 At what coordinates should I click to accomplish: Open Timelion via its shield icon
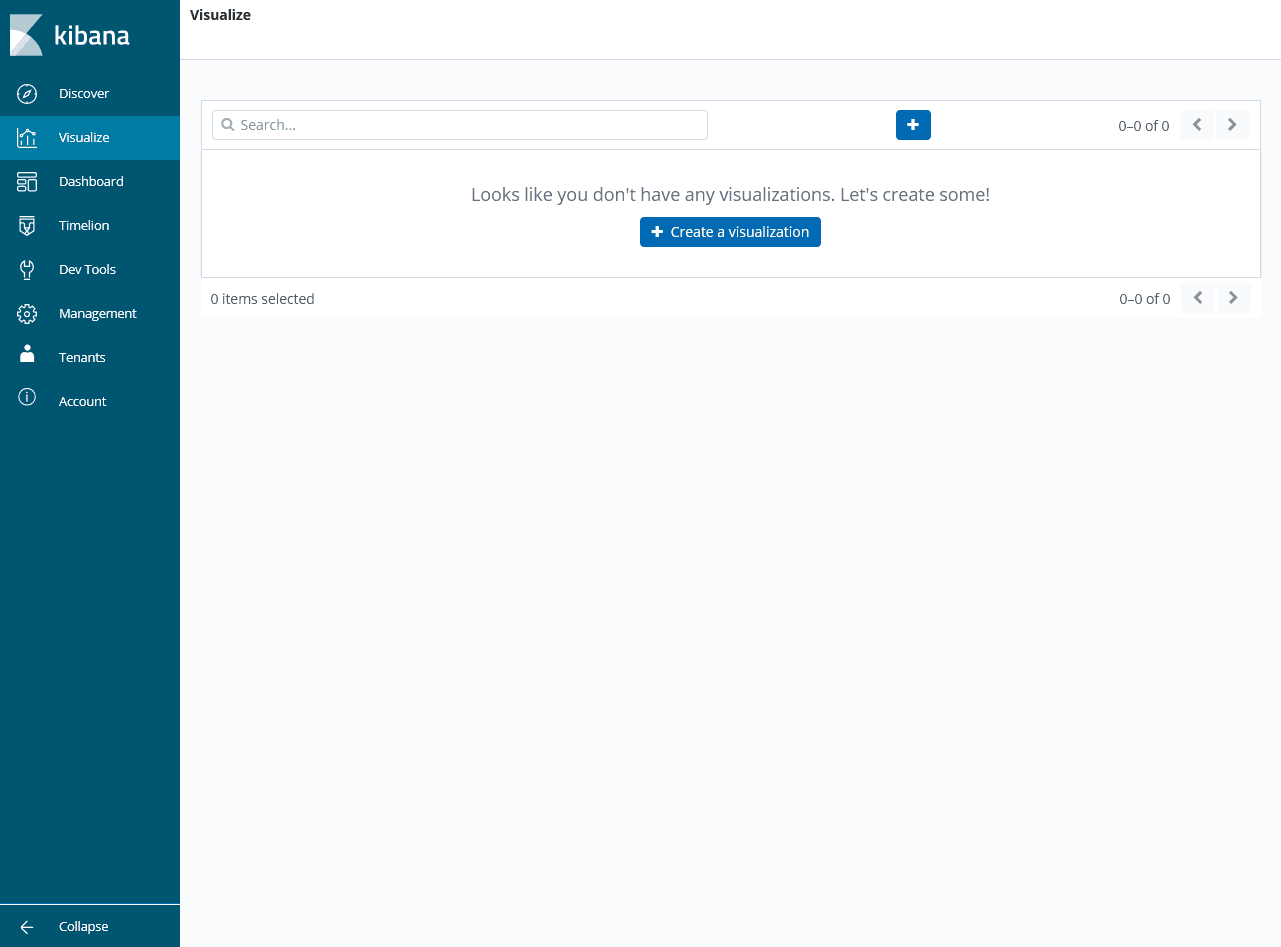[27, 226]
